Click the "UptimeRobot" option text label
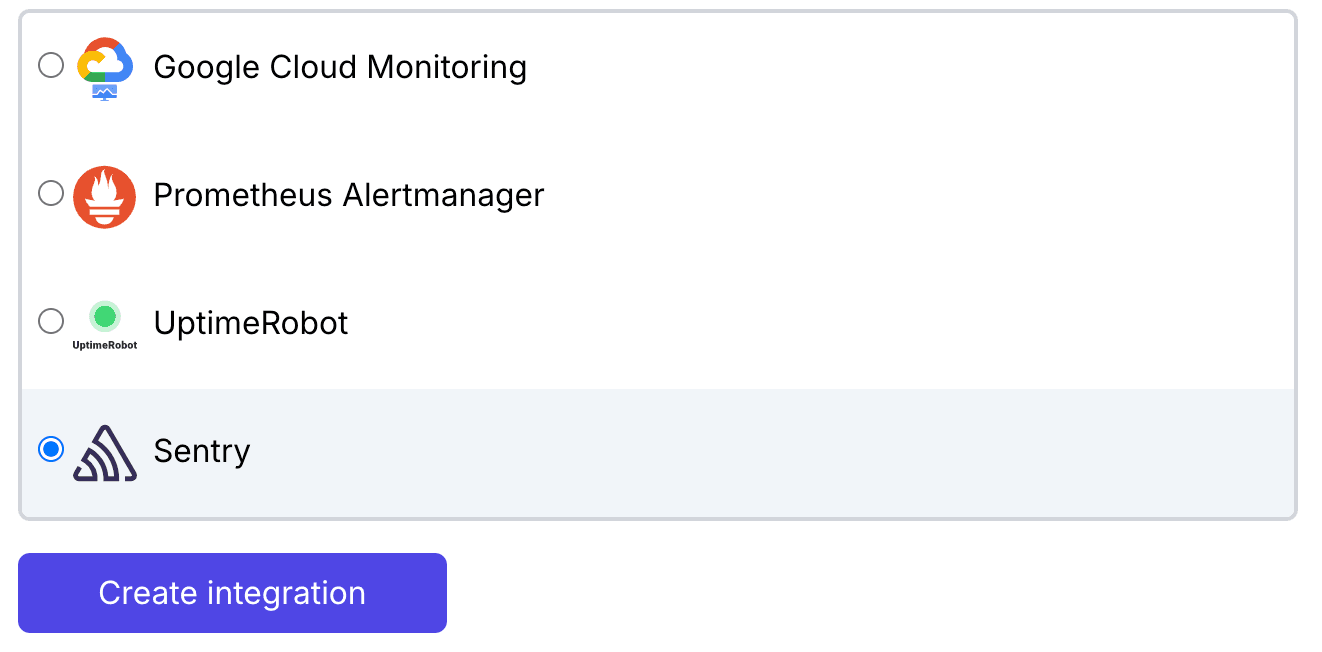The image size is (1322, 652). (251, 323)
